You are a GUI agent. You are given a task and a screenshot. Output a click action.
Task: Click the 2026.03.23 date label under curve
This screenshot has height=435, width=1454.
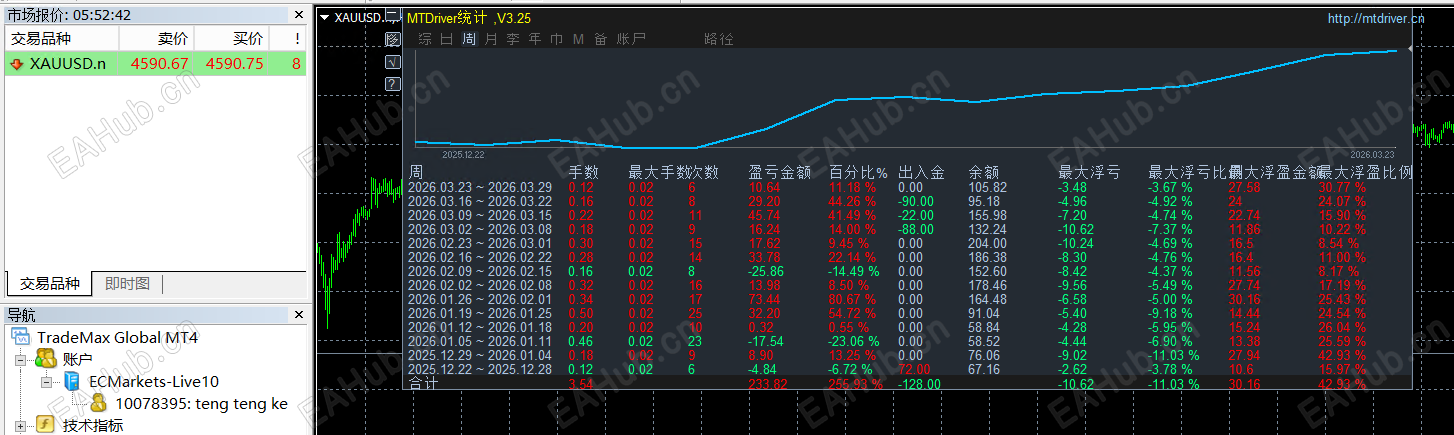pyautogui.click(x=1372, y=154)
